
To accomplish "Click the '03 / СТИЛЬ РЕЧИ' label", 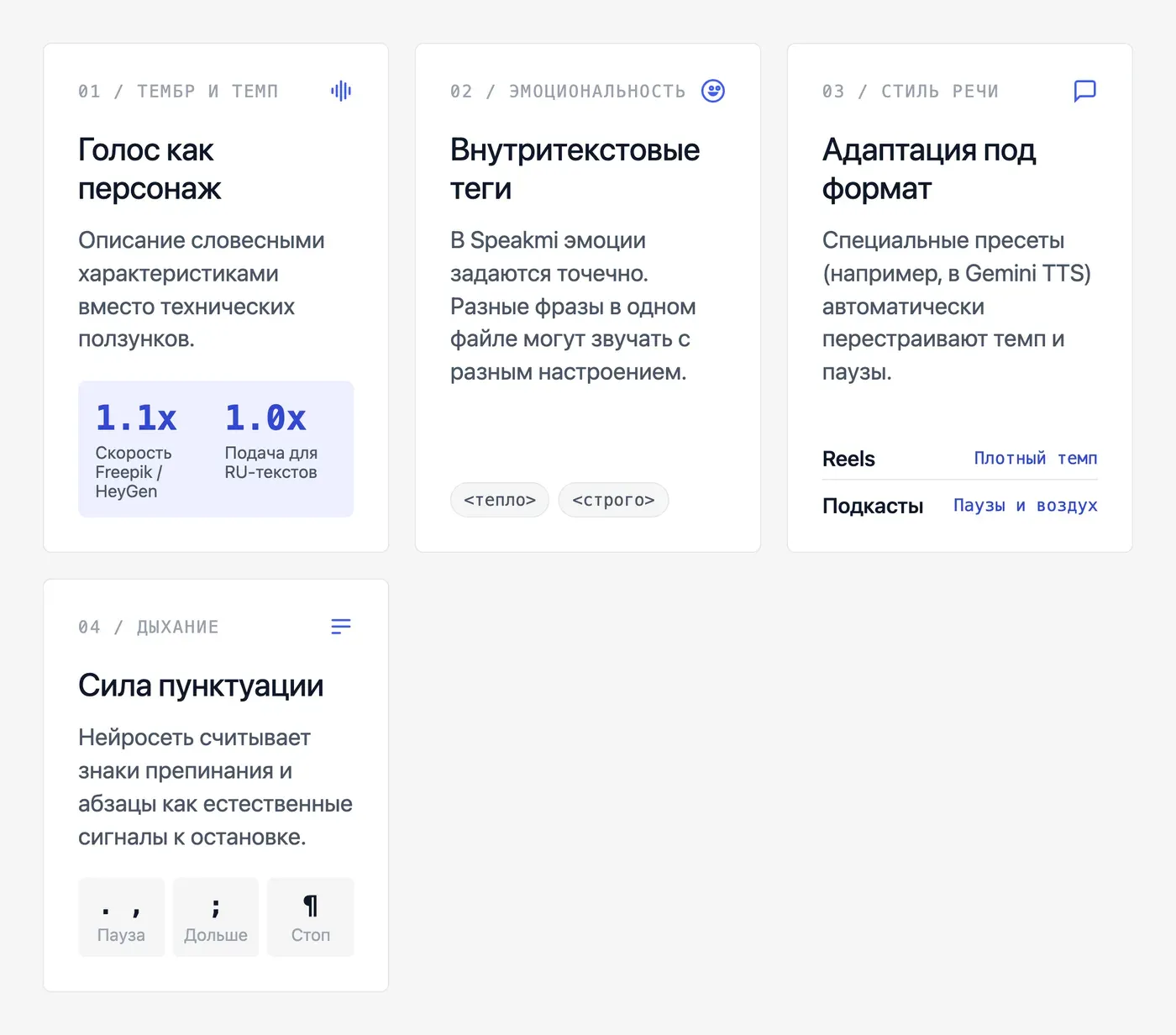I will tap(911, 91).
